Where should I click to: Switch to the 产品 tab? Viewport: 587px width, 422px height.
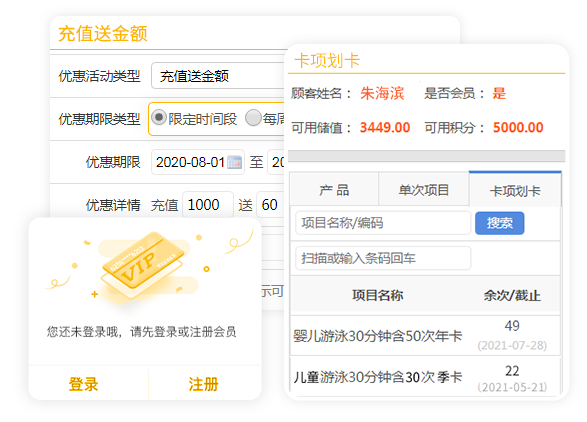(334, 190)
